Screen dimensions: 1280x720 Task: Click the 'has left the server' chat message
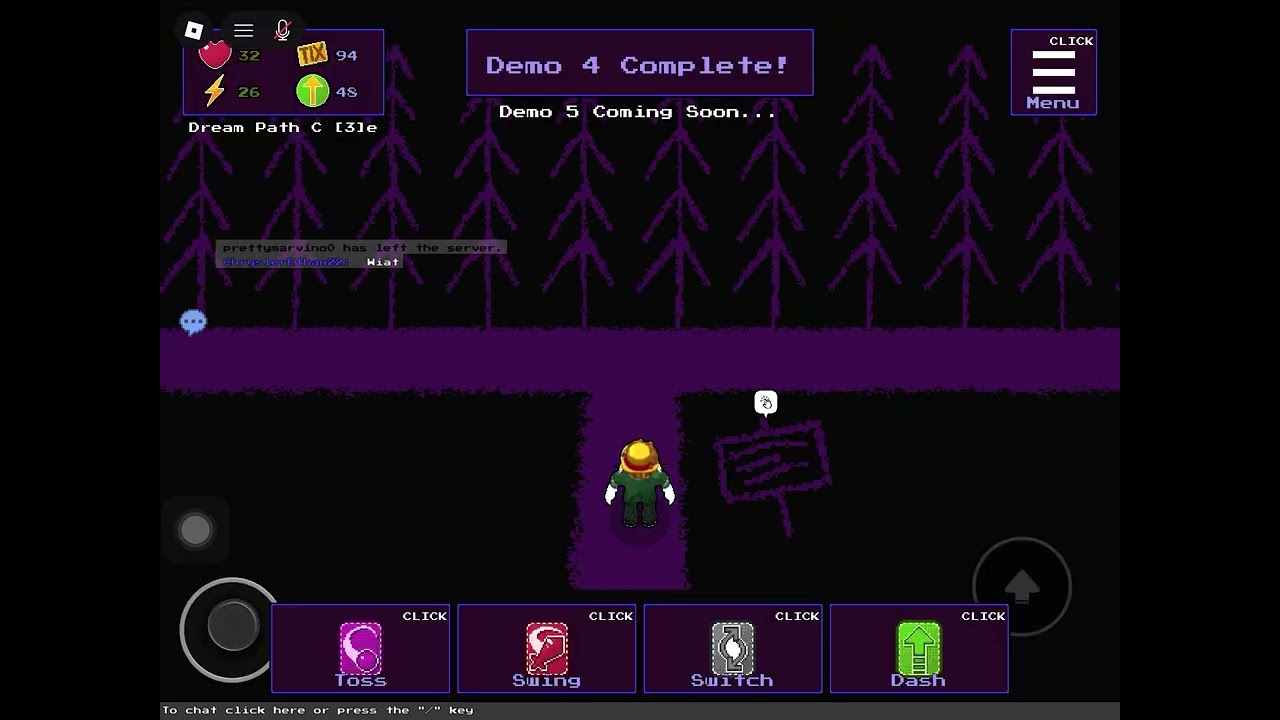click(361, 247)
